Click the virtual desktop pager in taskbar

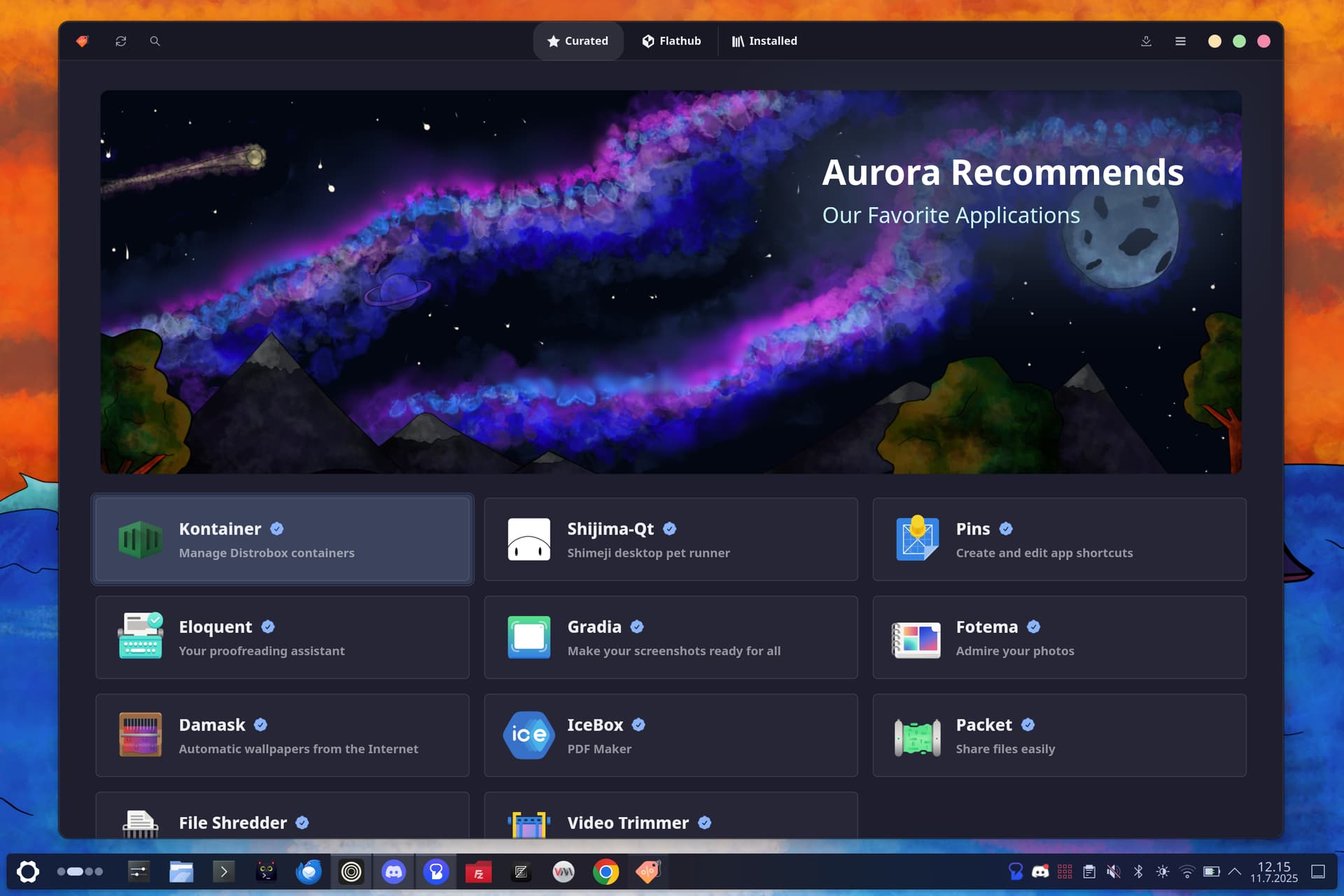(80, 871)
